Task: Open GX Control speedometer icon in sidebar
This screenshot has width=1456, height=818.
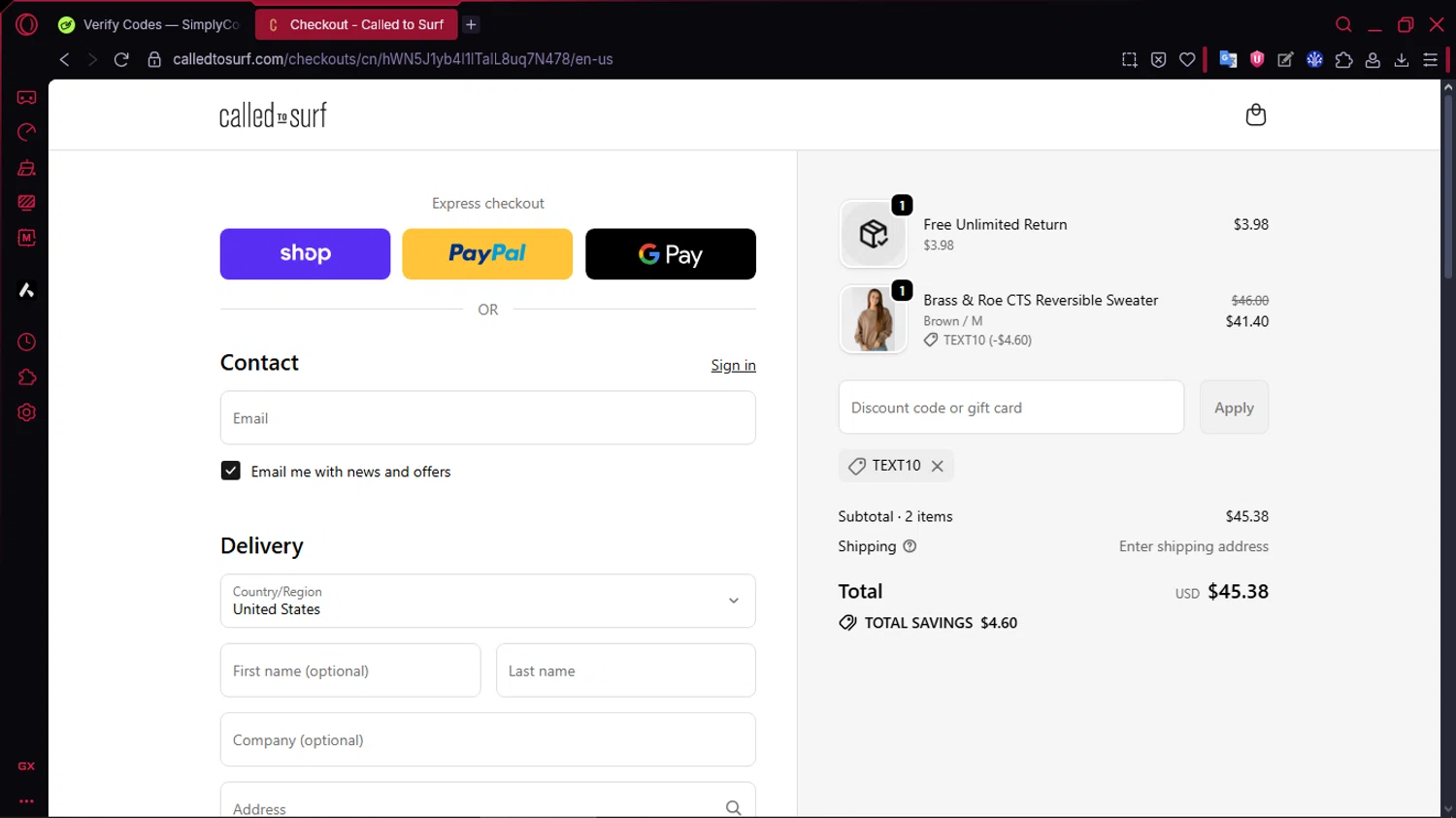Action: click(x=26, y=132)
